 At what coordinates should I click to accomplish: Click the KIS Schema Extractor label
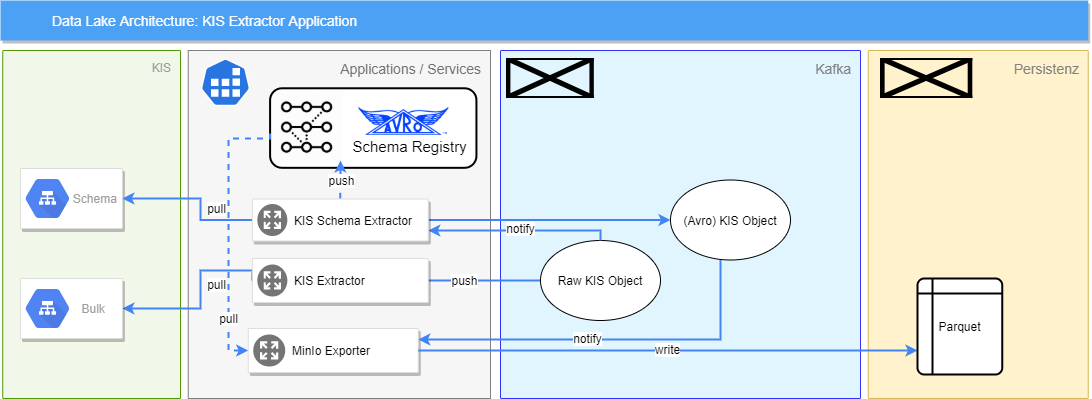(353, 221)
